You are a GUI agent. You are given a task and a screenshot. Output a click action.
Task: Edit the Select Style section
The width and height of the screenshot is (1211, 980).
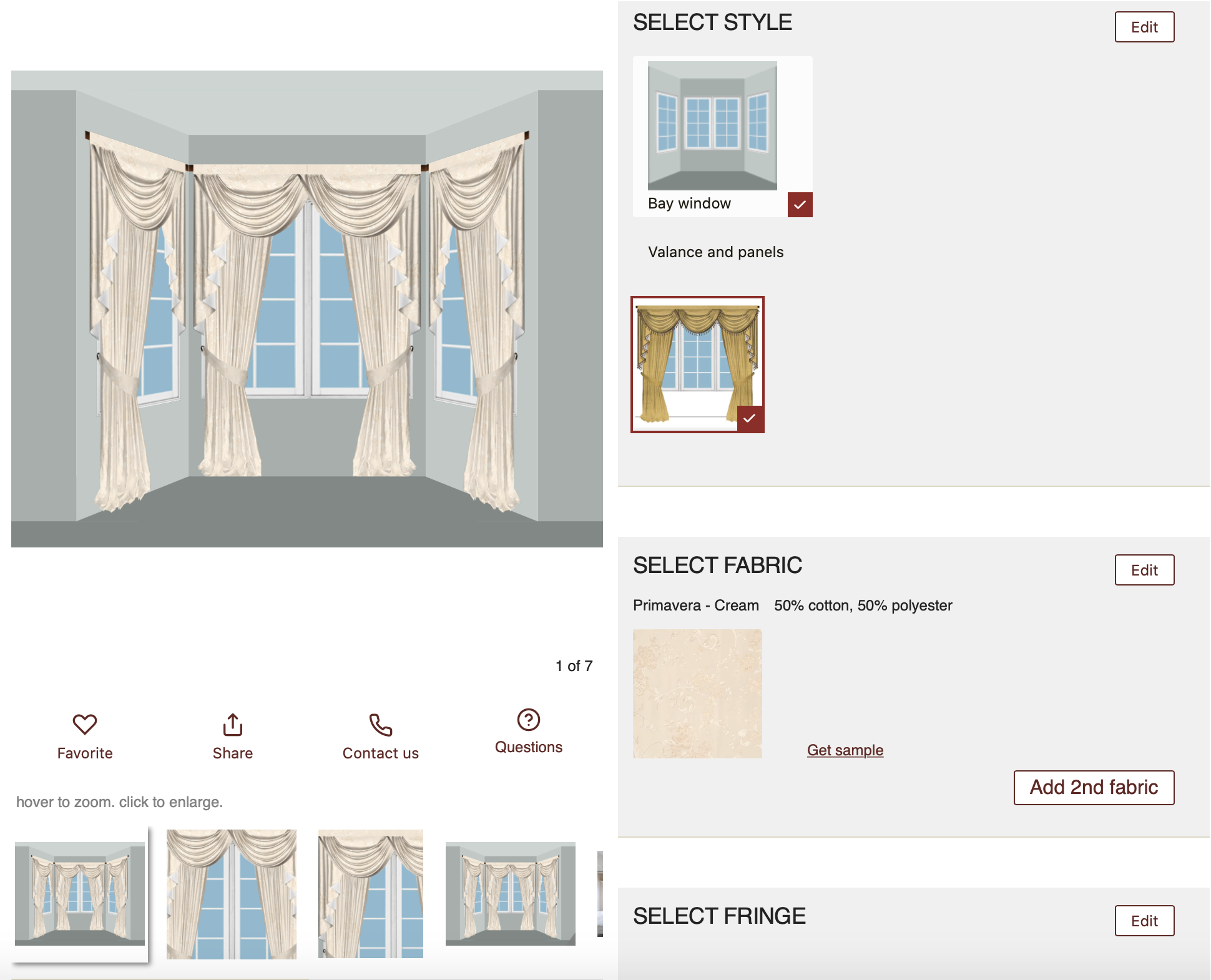1144,27
